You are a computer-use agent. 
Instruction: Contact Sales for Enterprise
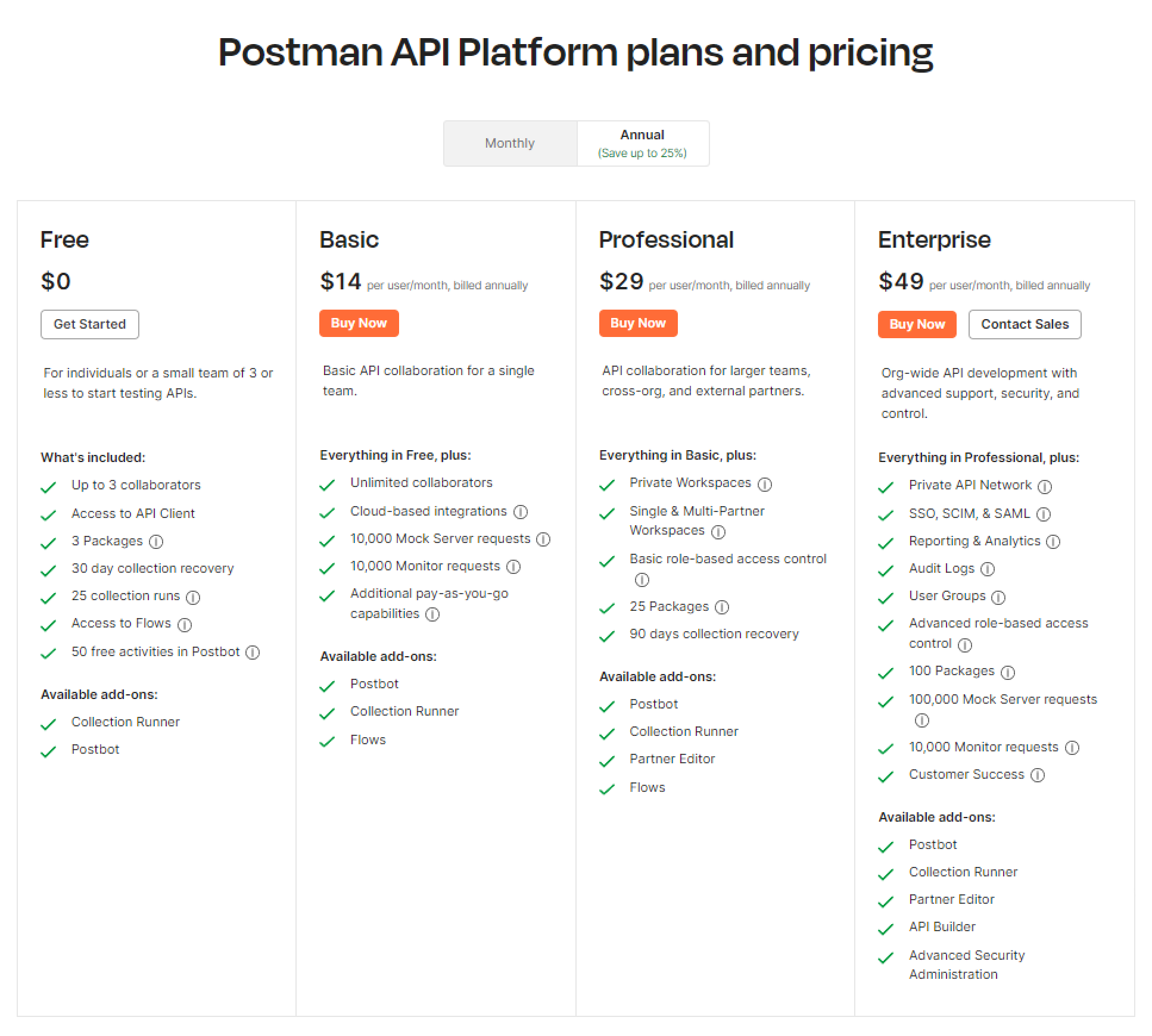click(x=1025, y=324)
